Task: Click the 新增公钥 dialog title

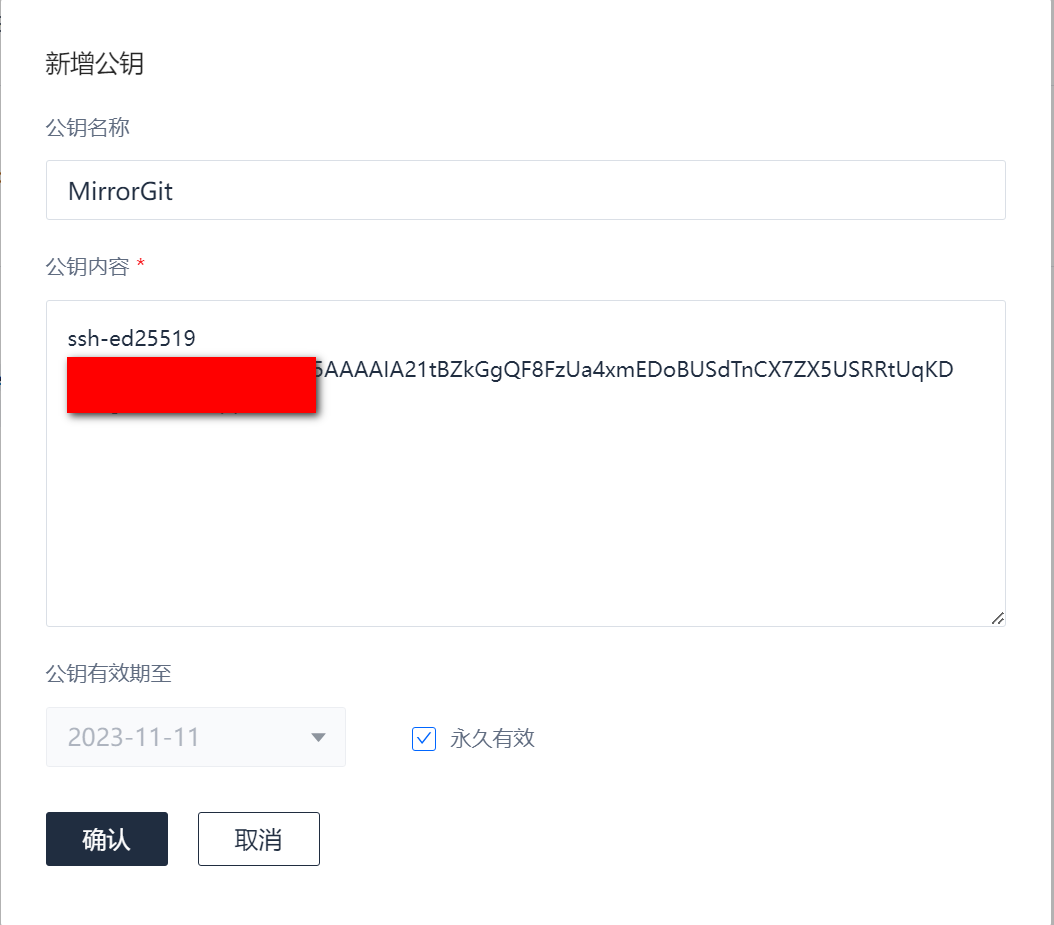Action: pyautogui.click(x=94, y=64)
